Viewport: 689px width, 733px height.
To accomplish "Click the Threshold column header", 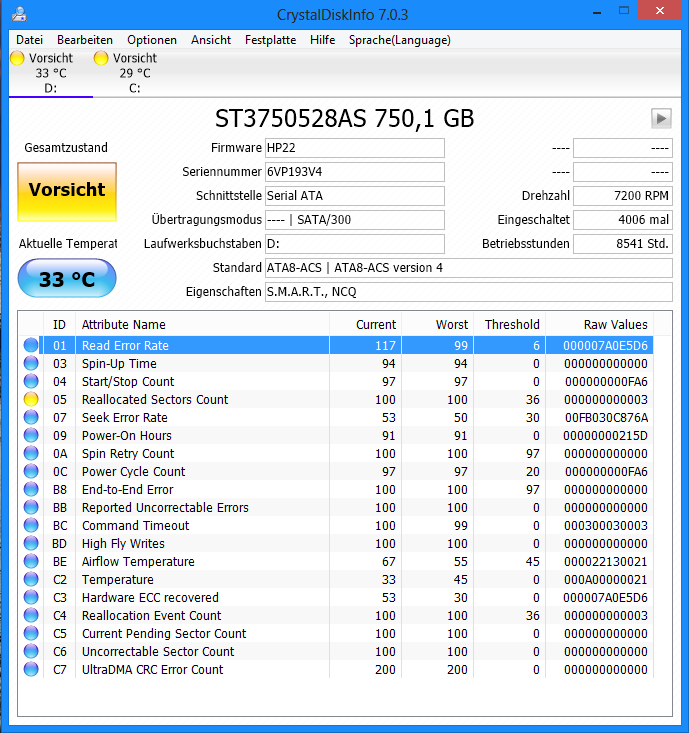I will click(x=510, y=324).
